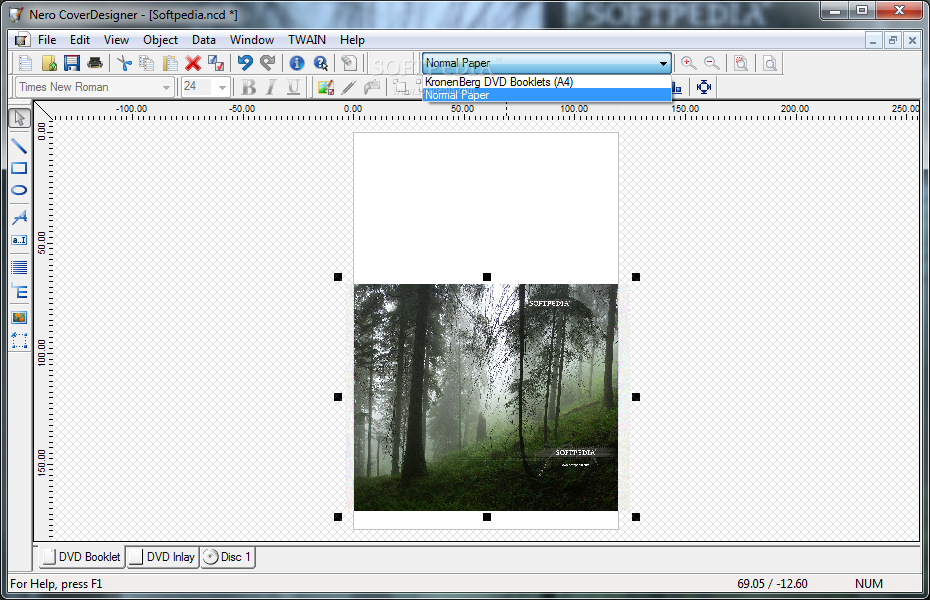Zoom out with the minus magnifier
930x600 pixels.
pyautogui.click(x=712, y=63)
